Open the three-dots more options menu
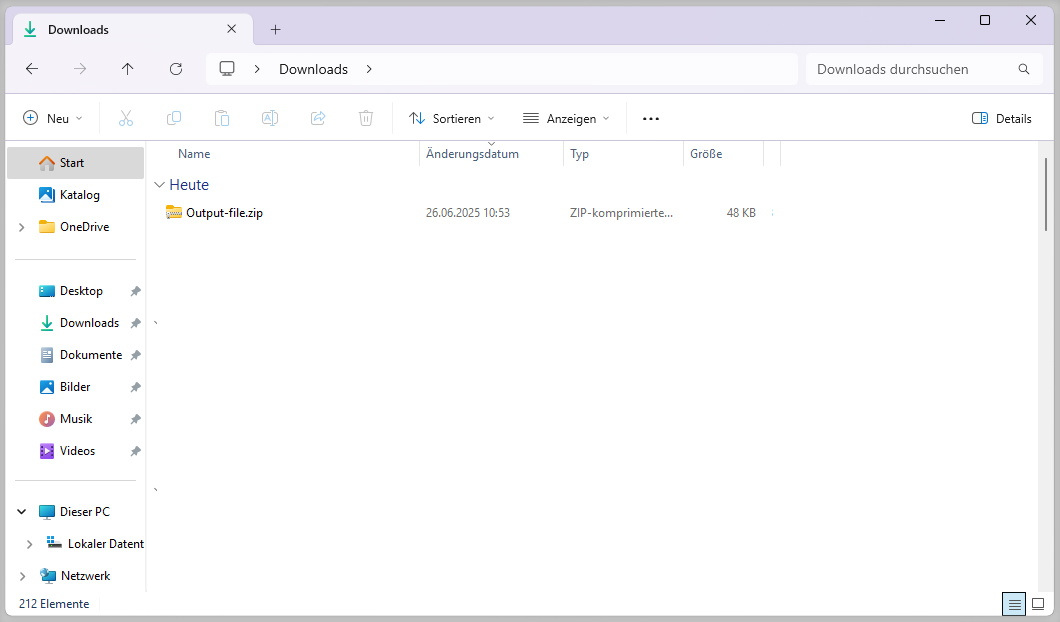This screenshot has width=1060, height=622. [650, 118]
